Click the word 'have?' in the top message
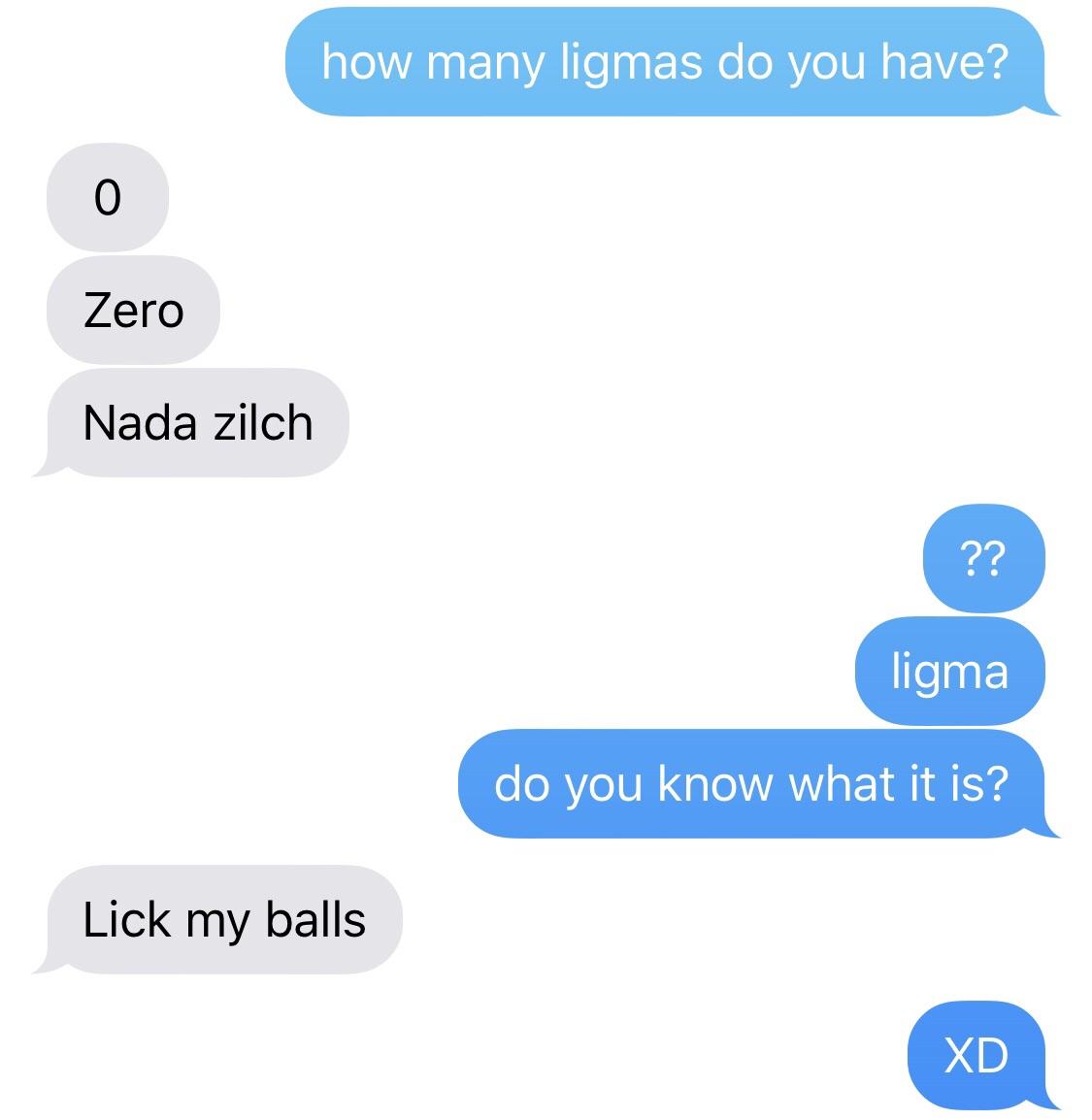This screenshot has height=1120, width=1092. pos(944,61)
